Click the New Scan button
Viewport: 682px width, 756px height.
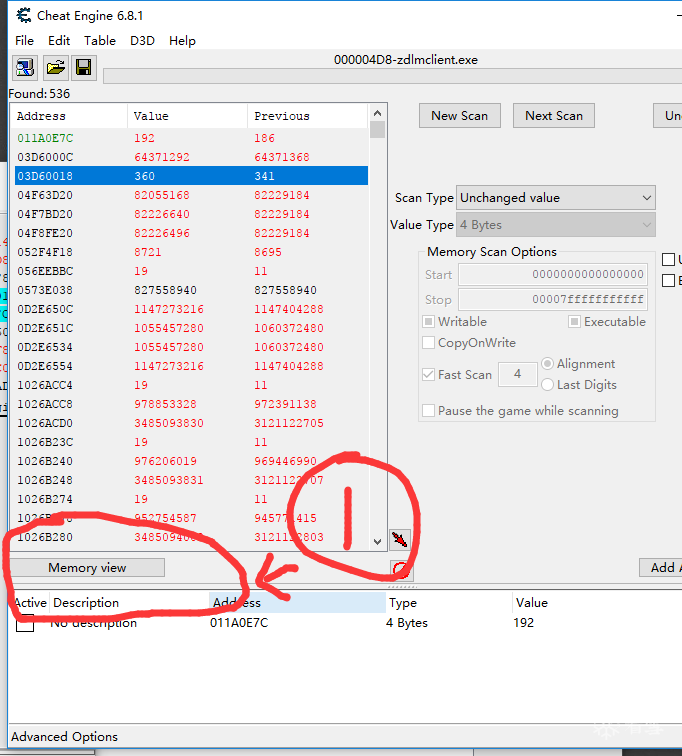[x=459, y=116]
